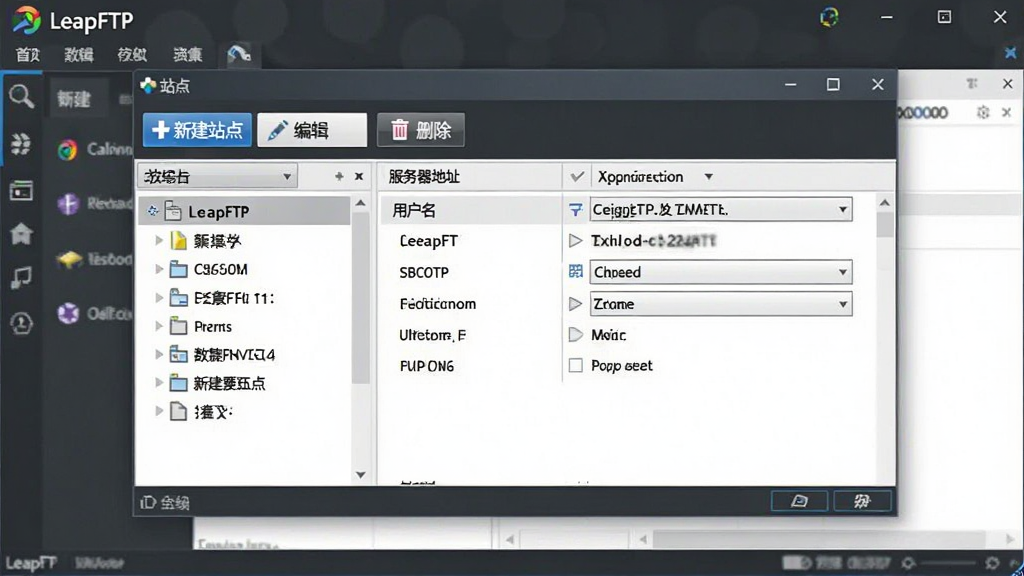Click the play arrow next to Txhlod value
Image resolution: width=1024 pixels, height=576 pixels.
(575, 241)
